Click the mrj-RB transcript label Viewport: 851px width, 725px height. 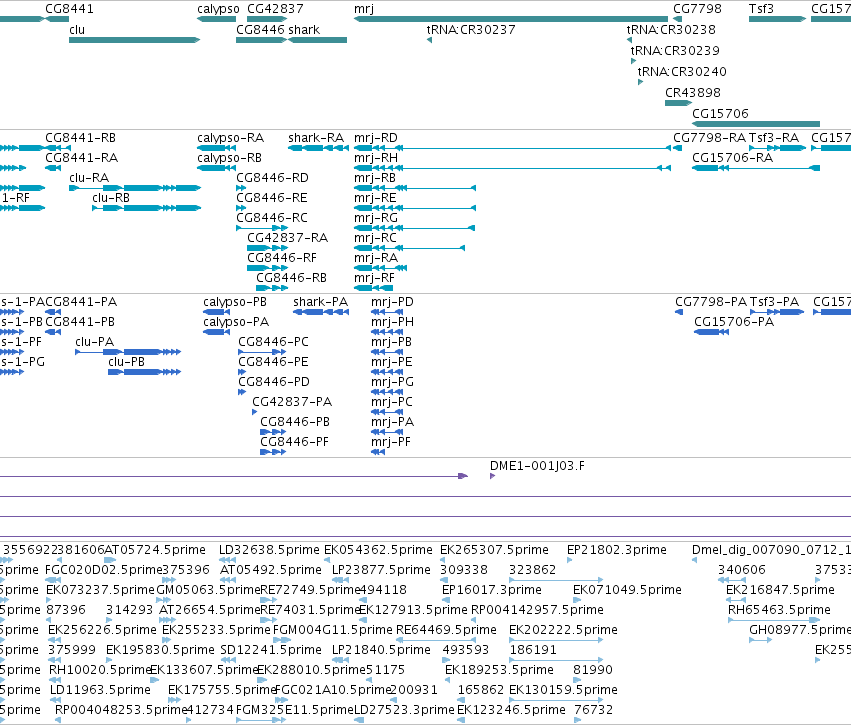point(374,177)
